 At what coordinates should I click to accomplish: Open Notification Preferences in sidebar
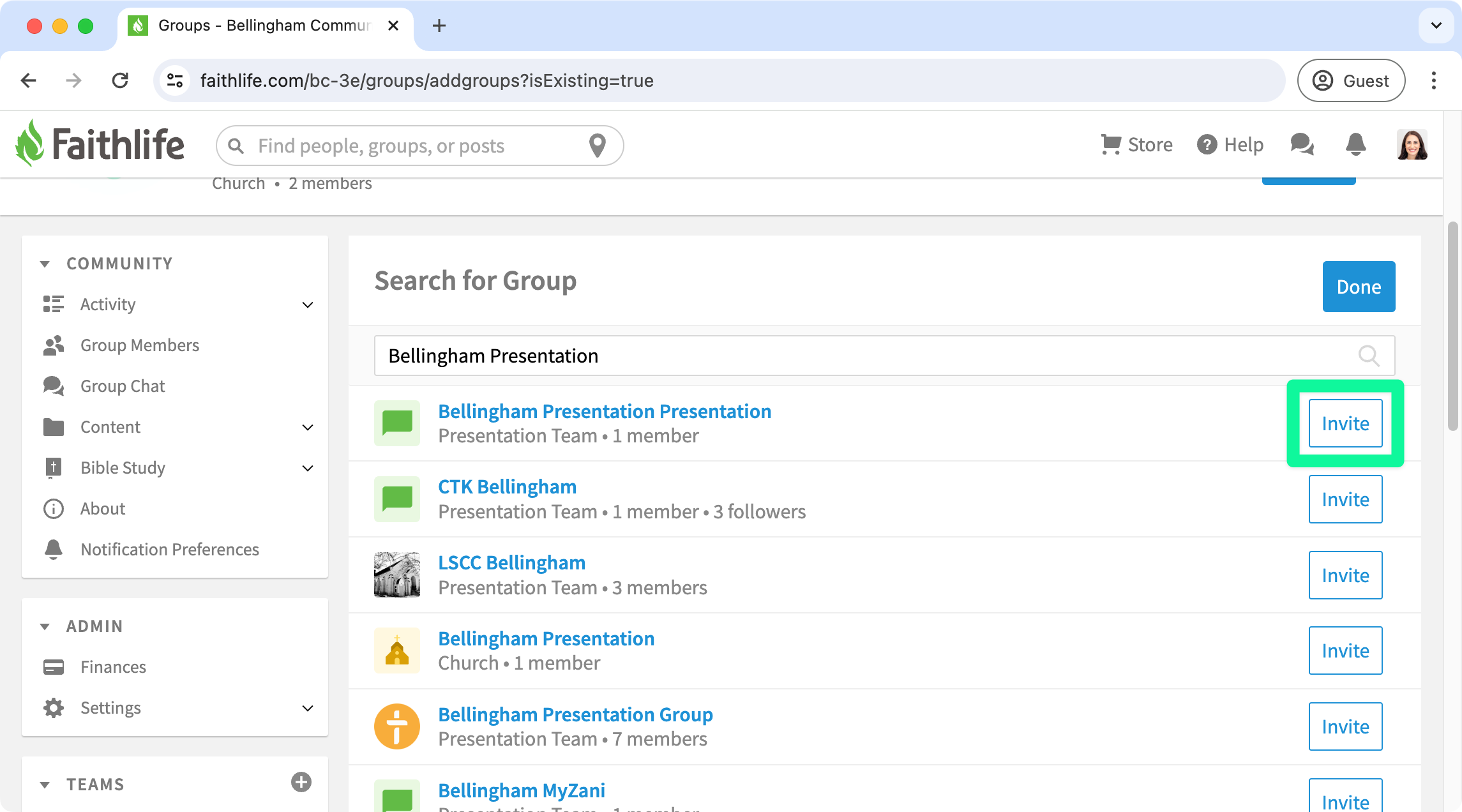click(x=169, y=550)
